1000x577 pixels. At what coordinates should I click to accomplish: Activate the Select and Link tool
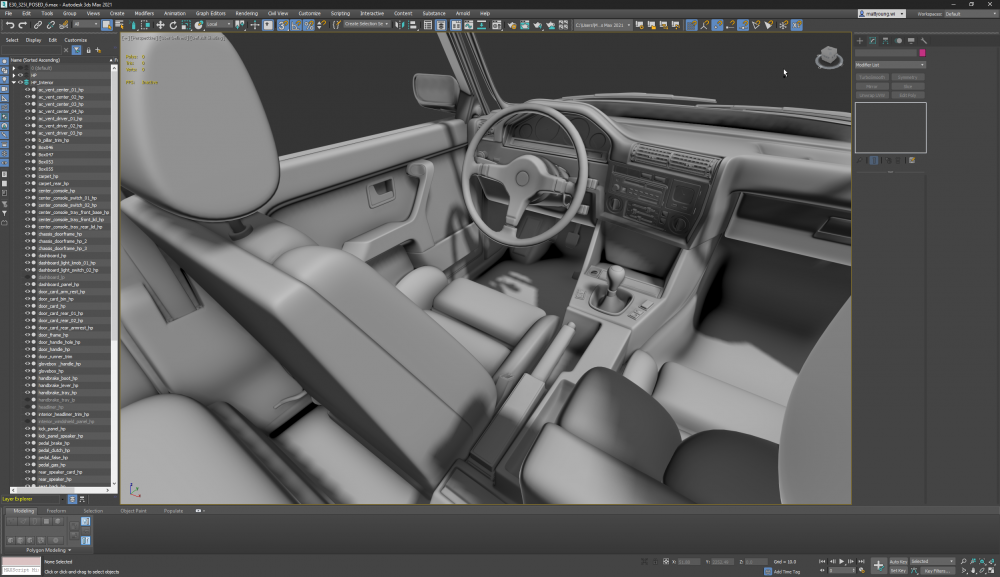(x=38, y=25)
